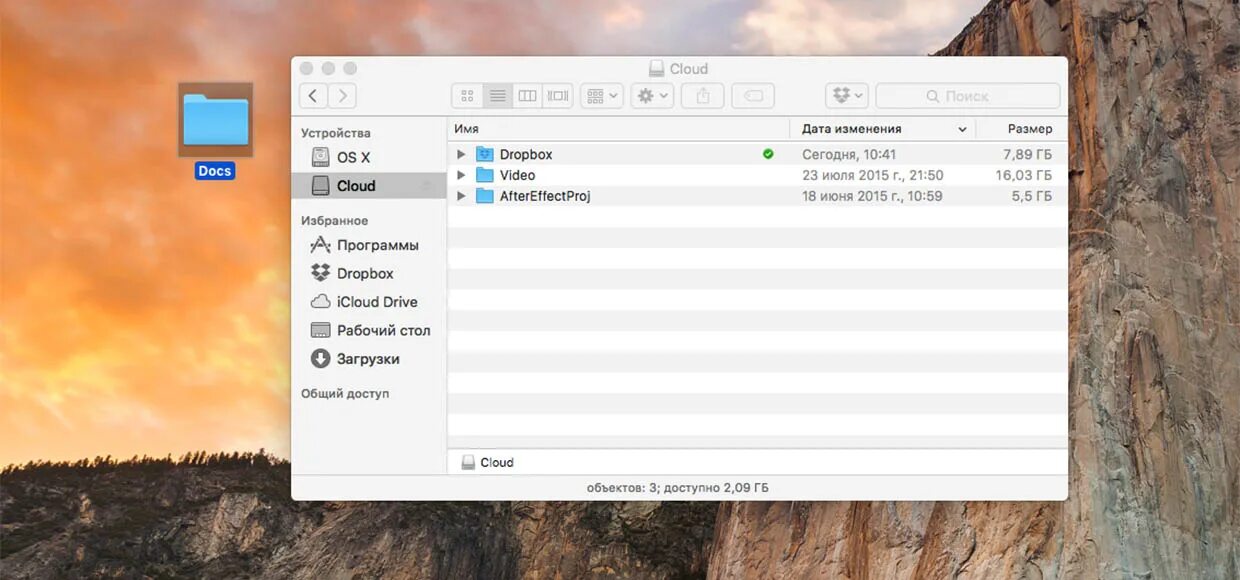The image size is (1240, 580).
Task: Select the Dropbox folder row icon
Action: 485,154
